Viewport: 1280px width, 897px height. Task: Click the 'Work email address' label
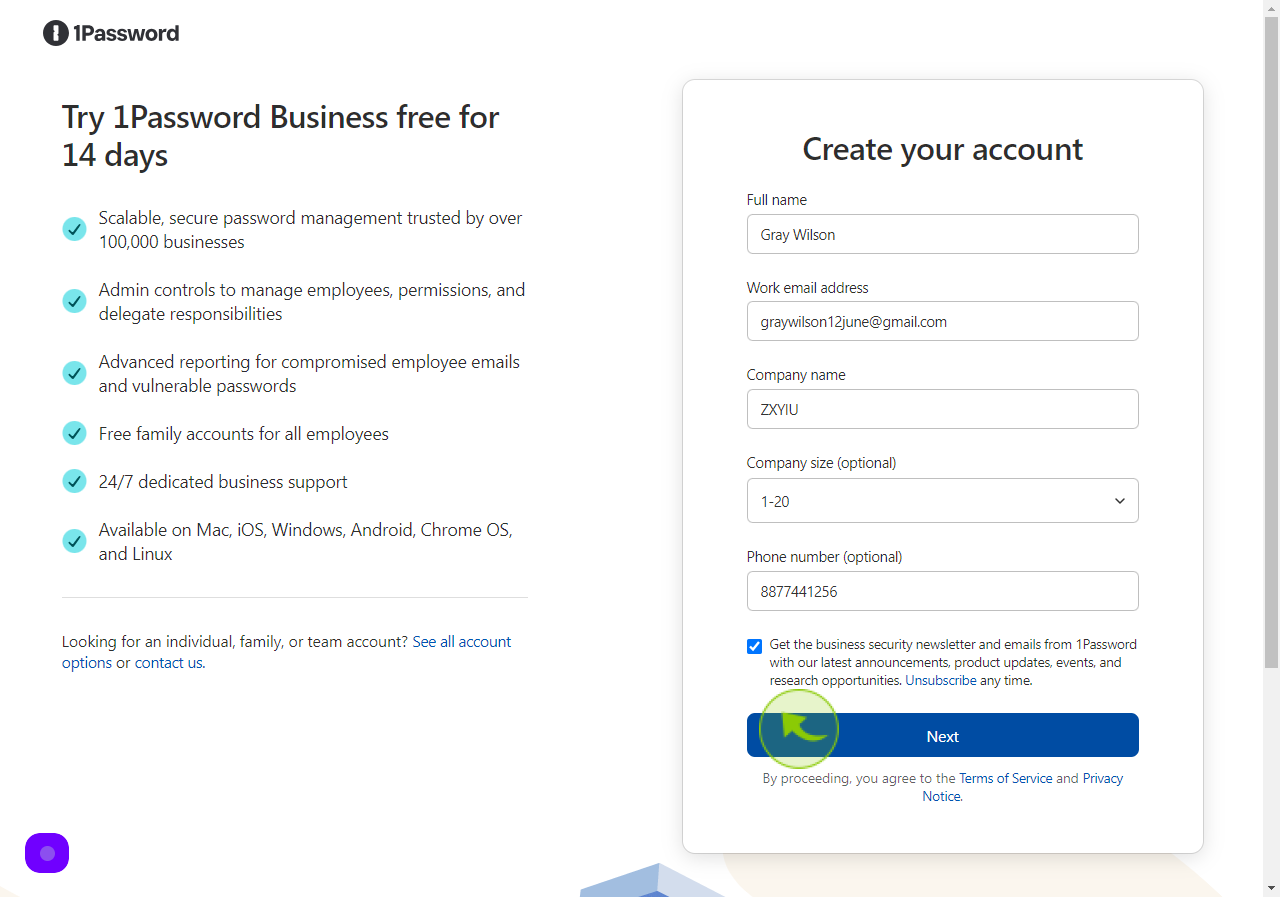pos(807,288)
